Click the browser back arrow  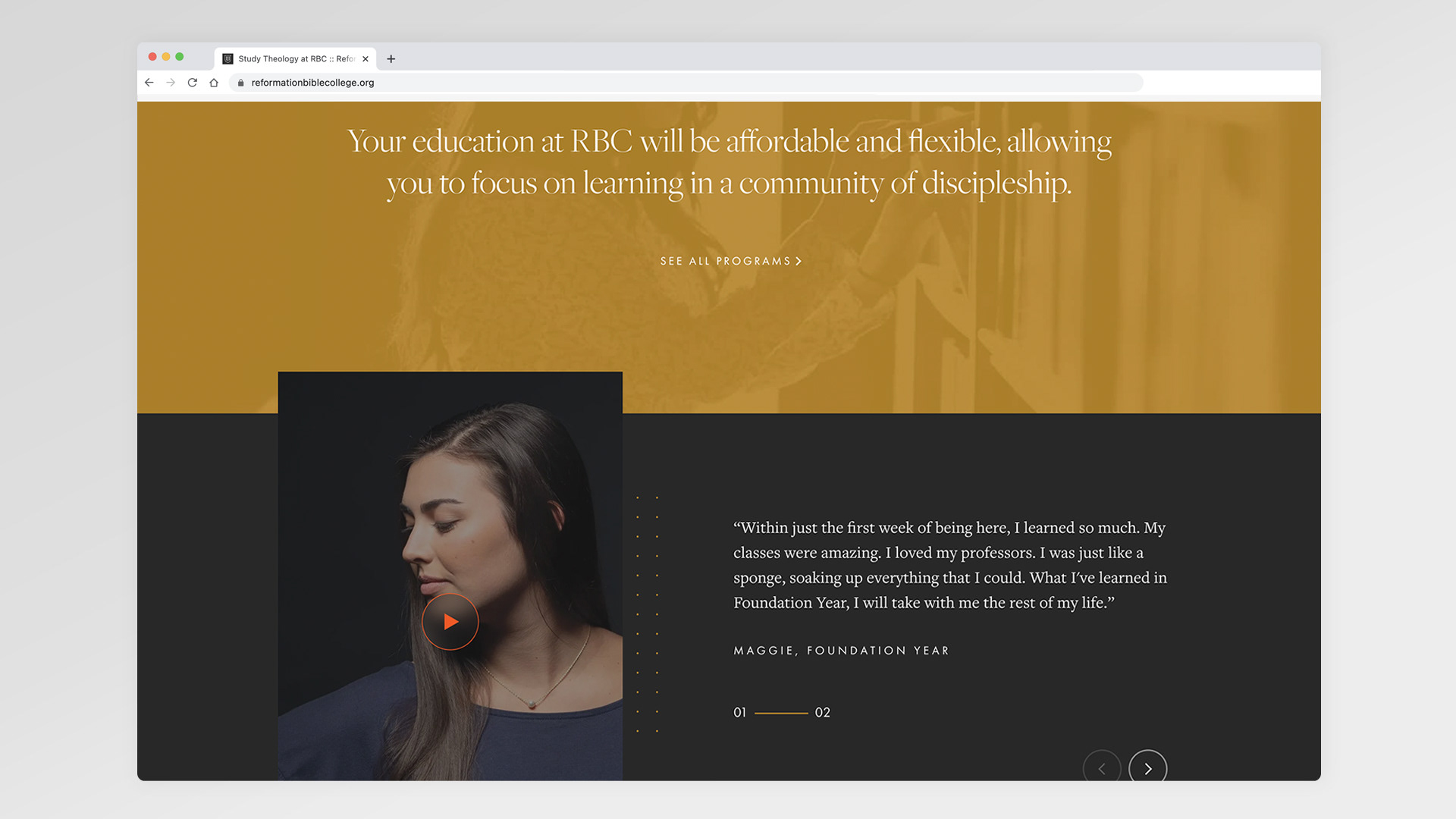[x=149, y=83]
